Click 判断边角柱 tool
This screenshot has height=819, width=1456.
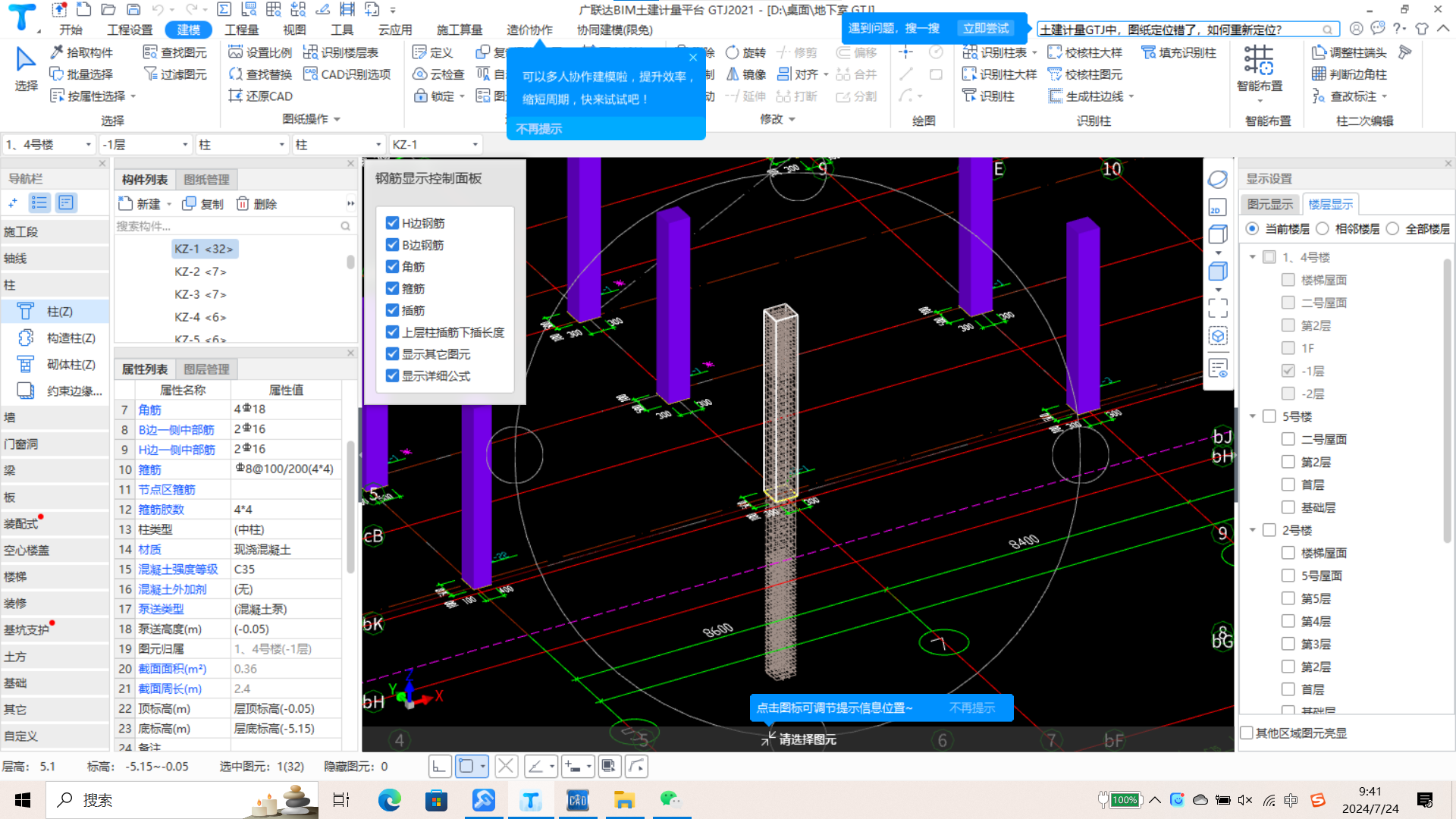point(1349,74)
